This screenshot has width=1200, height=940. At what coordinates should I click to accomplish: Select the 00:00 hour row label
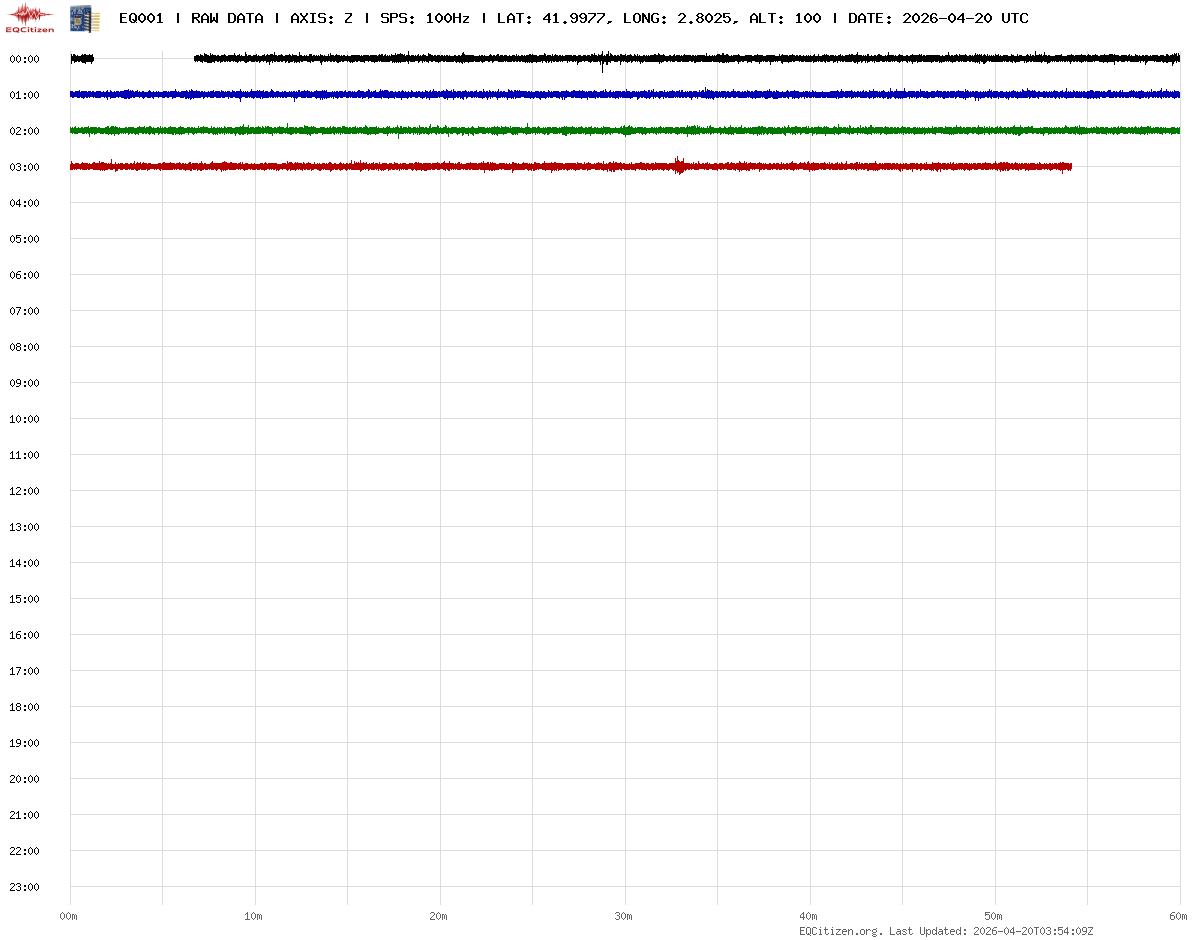click(24, 59)
